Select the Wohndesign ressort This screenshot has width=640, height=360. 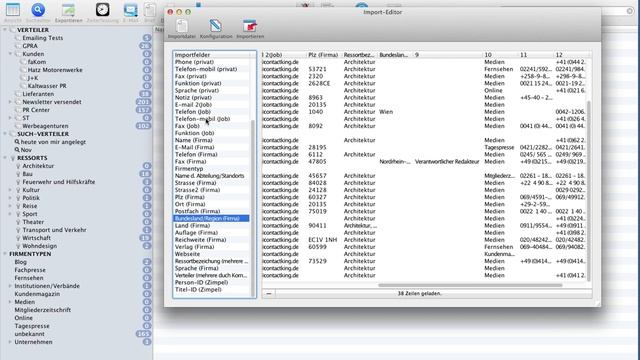pyautogui.click(x=40, y=246)
